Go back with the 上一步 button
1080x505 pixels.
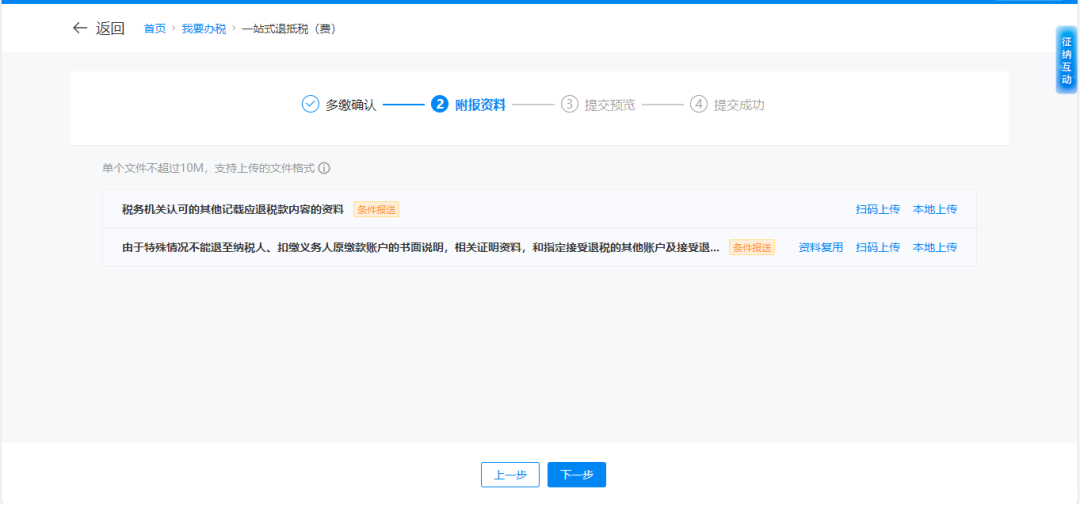pos(510,475)
